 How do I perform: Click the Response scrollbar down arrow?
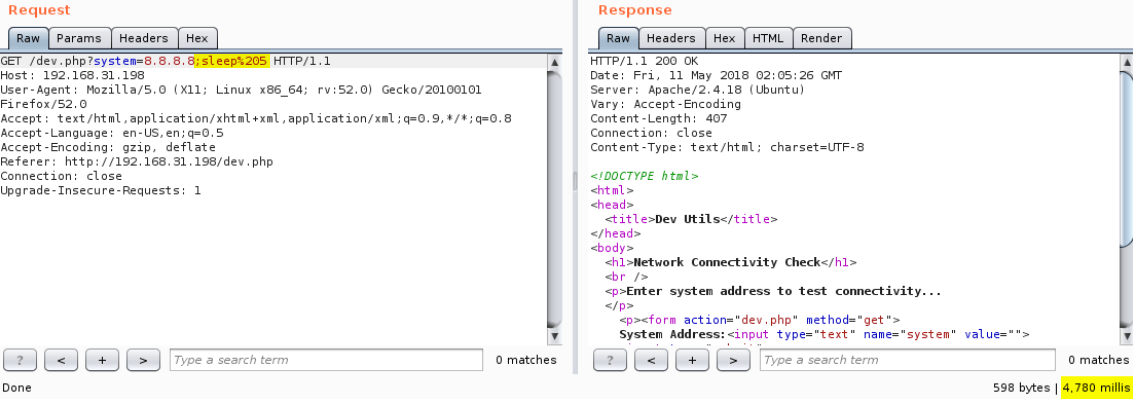click(1126, 336)
